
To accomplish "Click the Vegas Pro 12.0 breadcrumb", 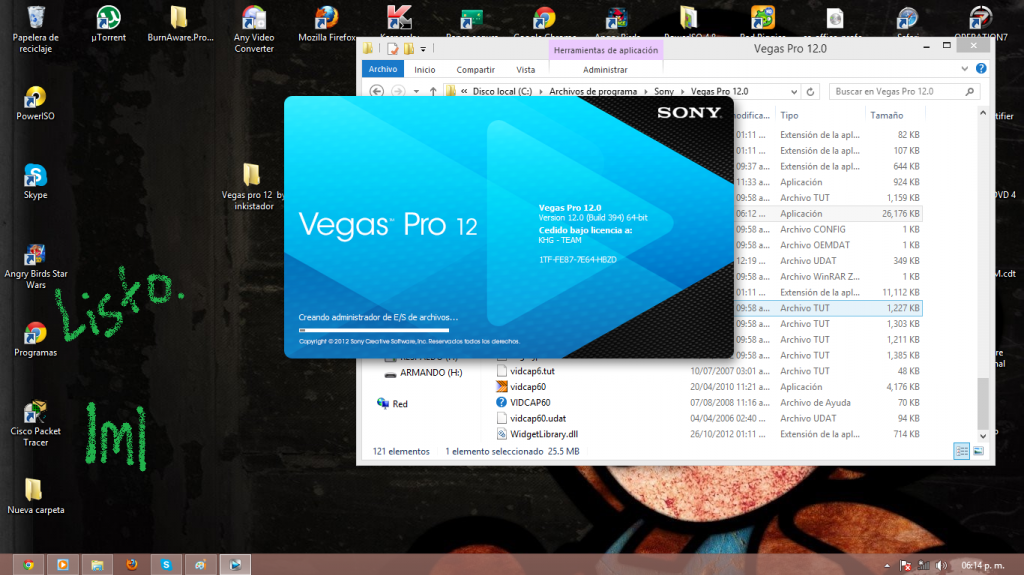I will pyautogui.click(x=720, y=91).
